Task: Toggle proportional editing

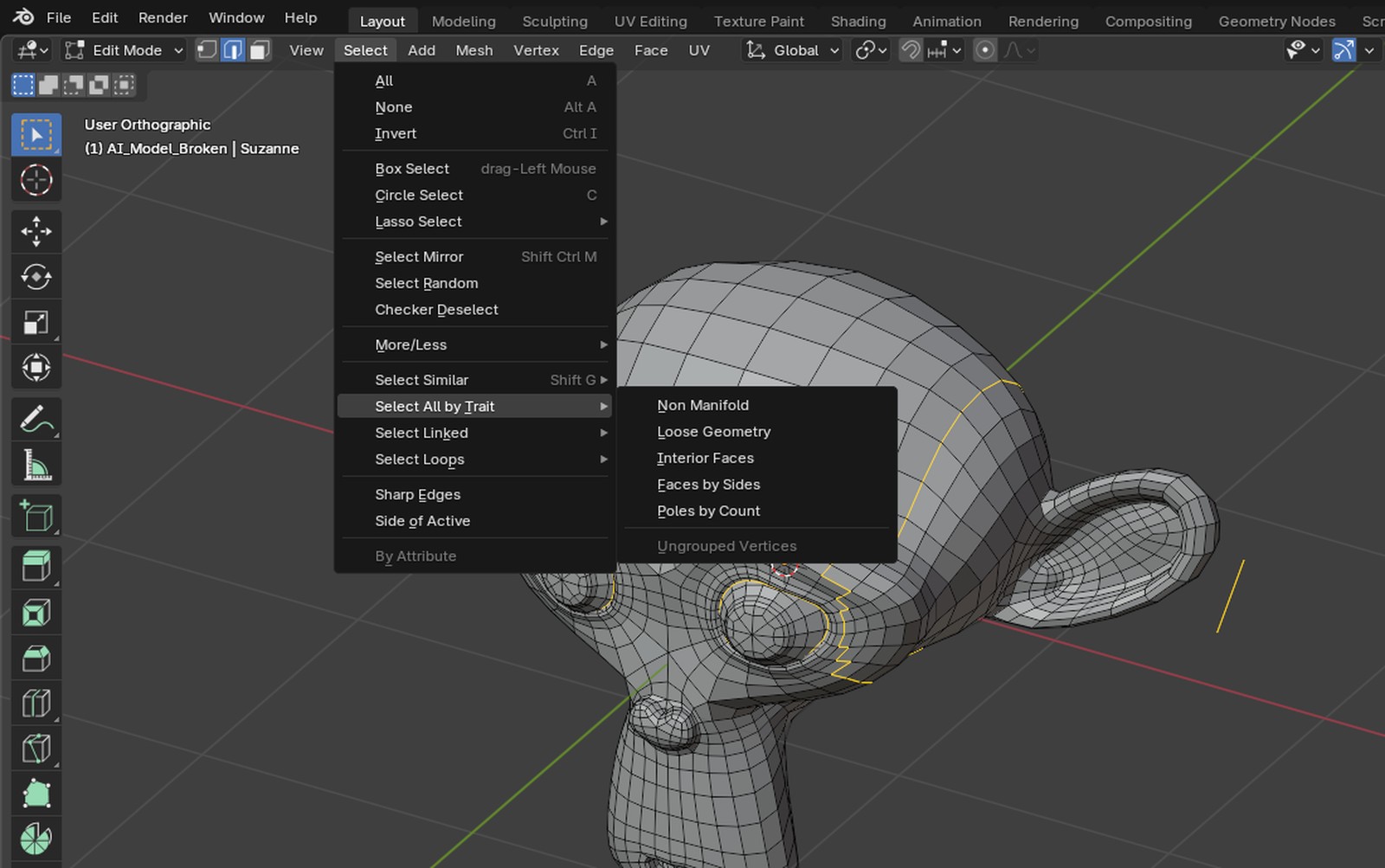Action: 985,50
